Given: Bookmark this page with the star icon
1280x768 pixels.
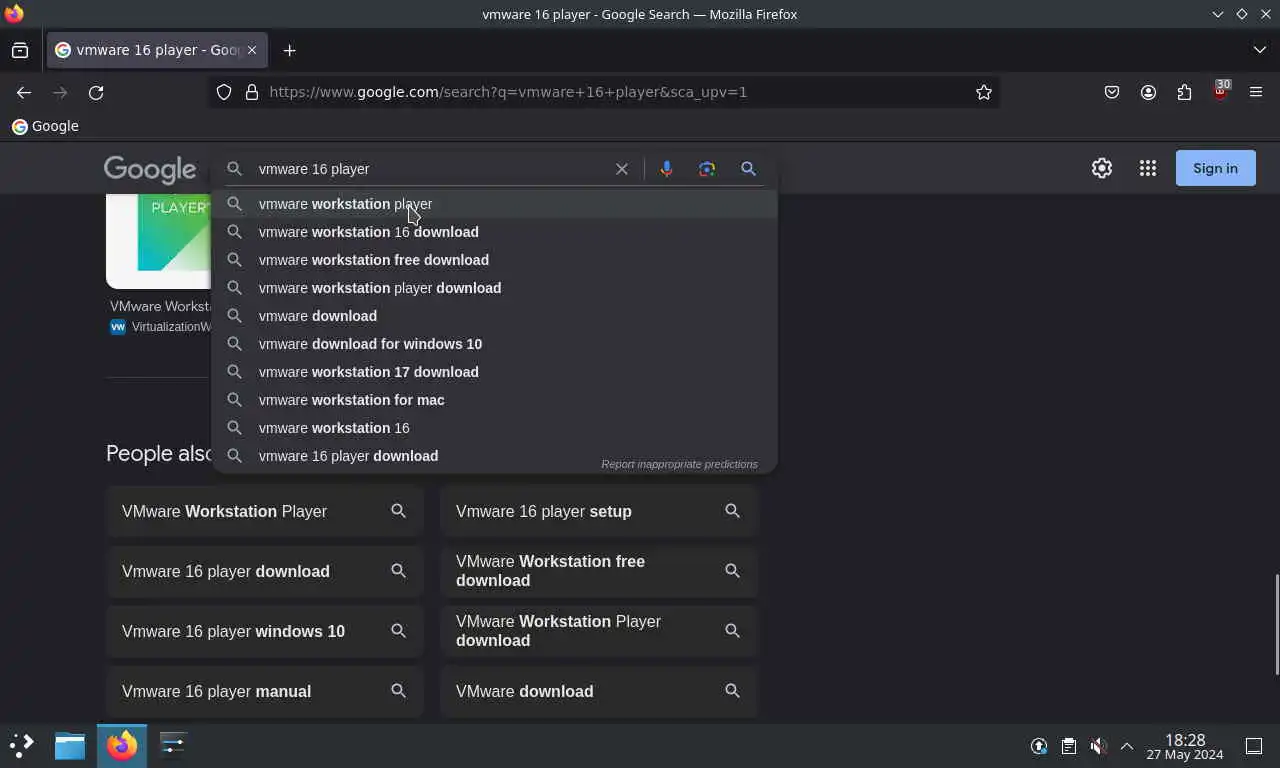Looking at the screenshot, I should [984, 92].
